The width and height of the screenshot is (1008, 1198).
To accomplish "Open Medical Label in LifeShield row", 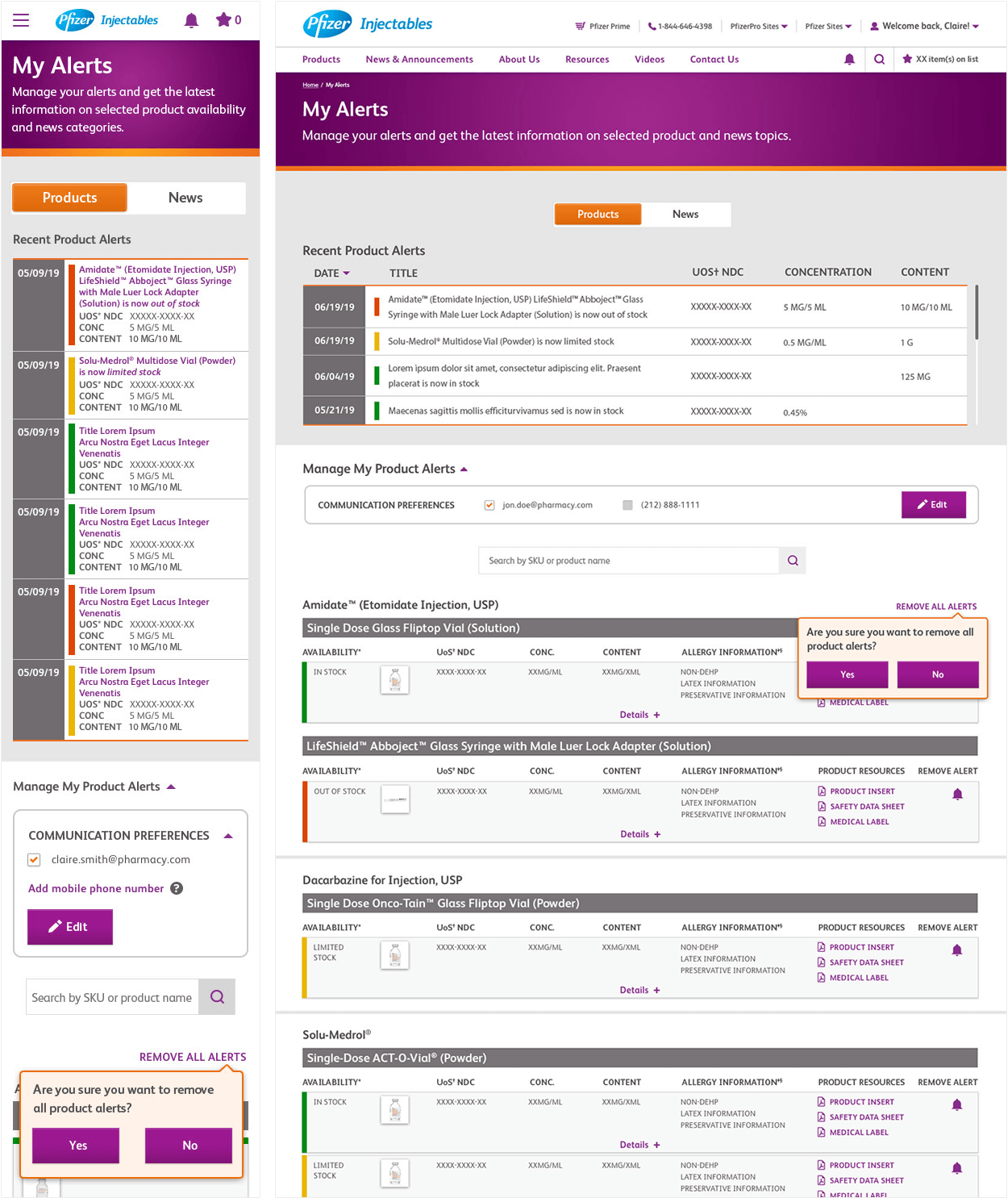I will pos(853,822).
